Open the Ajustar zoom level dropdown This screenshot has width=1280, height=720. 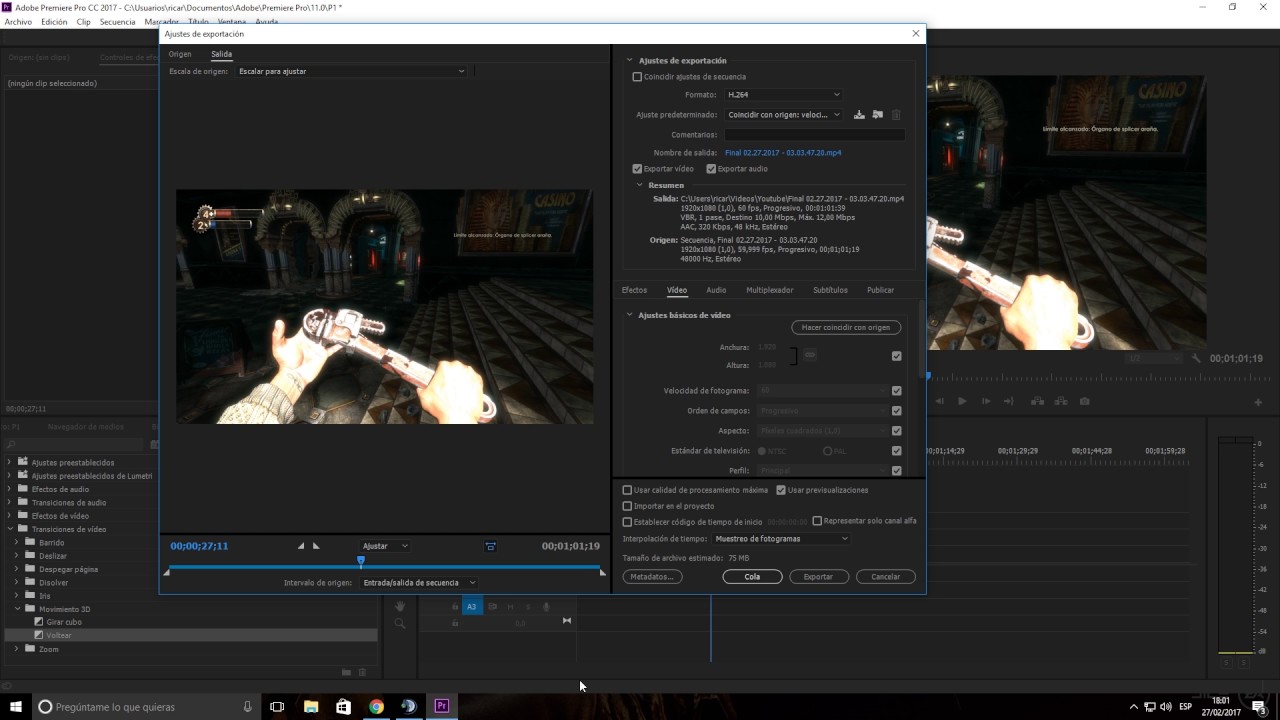point(385,546)
